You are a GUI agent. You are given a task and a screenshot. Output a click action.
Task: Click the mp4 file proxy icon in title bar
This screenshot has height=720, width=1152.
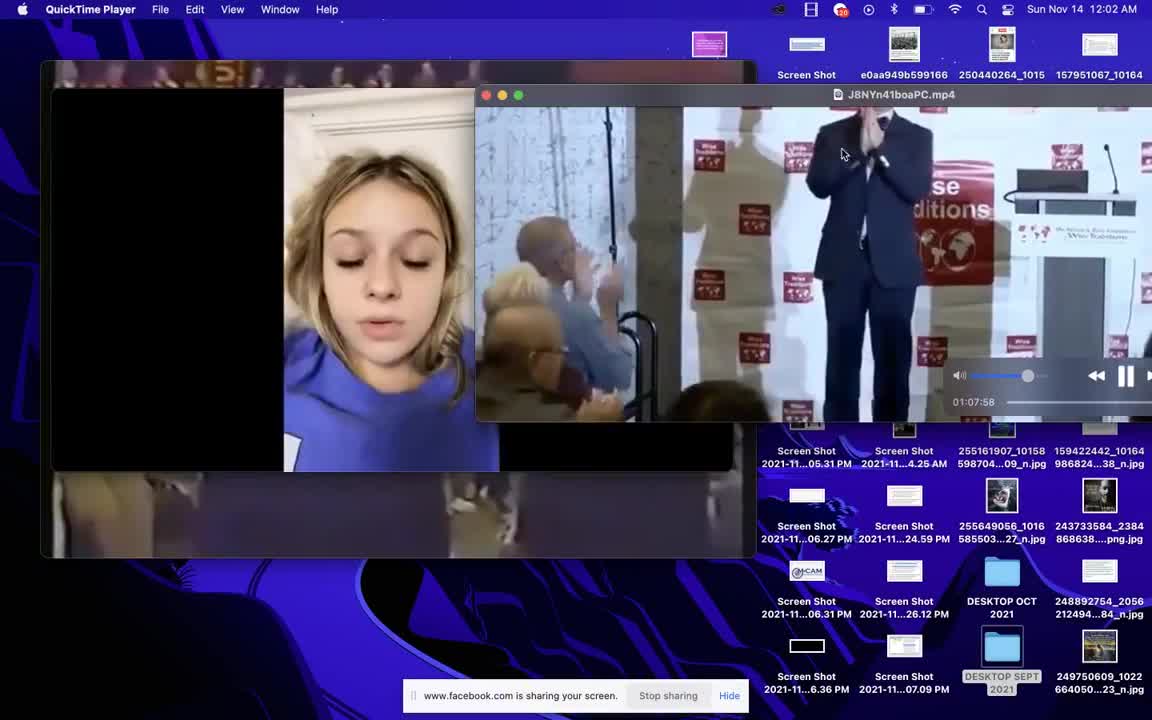(x=838, y=95)
